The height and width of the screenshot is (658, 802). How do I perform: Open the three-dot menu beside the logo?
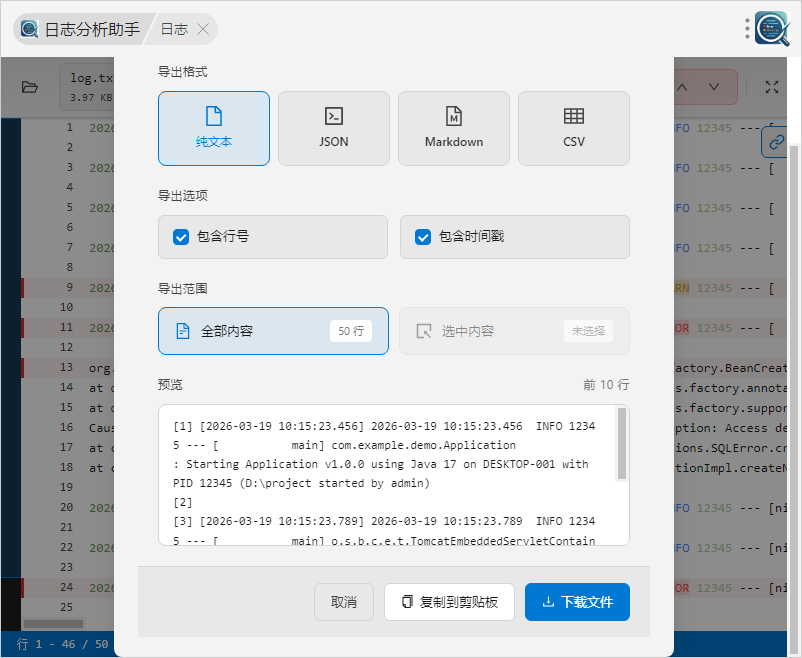(747, 29)
